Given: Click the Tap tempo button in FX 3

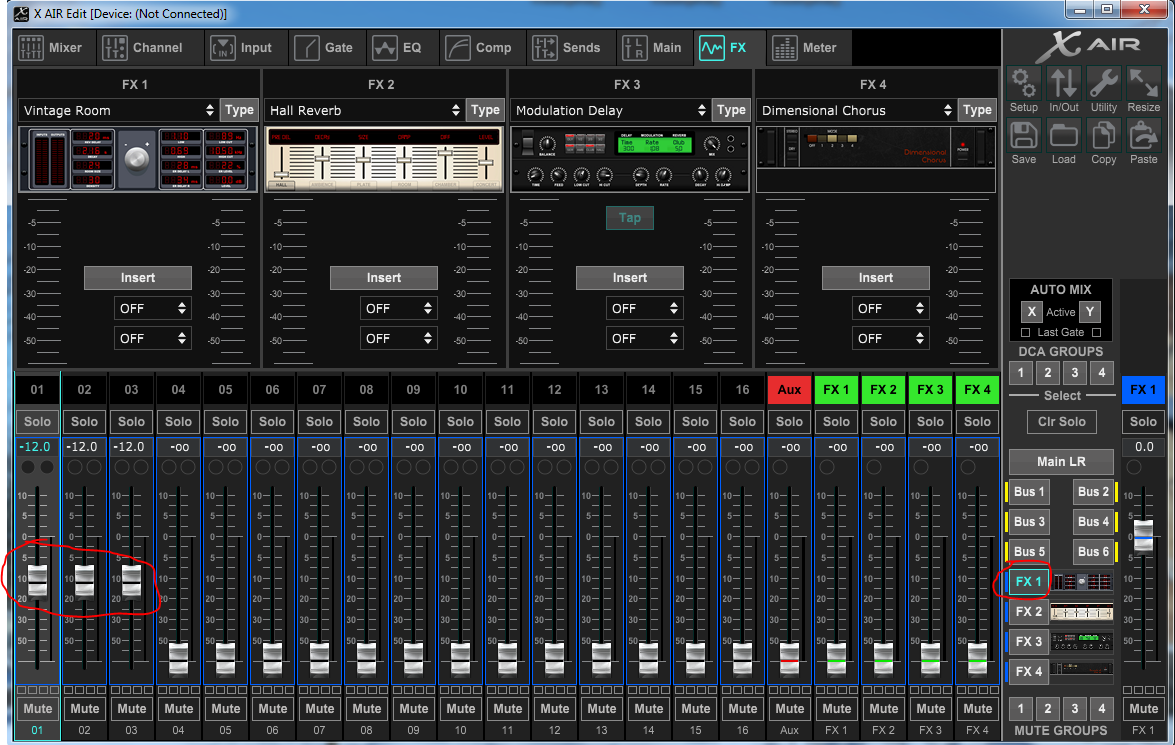Looking at the screenshot, I should click(x=629, y=217).
